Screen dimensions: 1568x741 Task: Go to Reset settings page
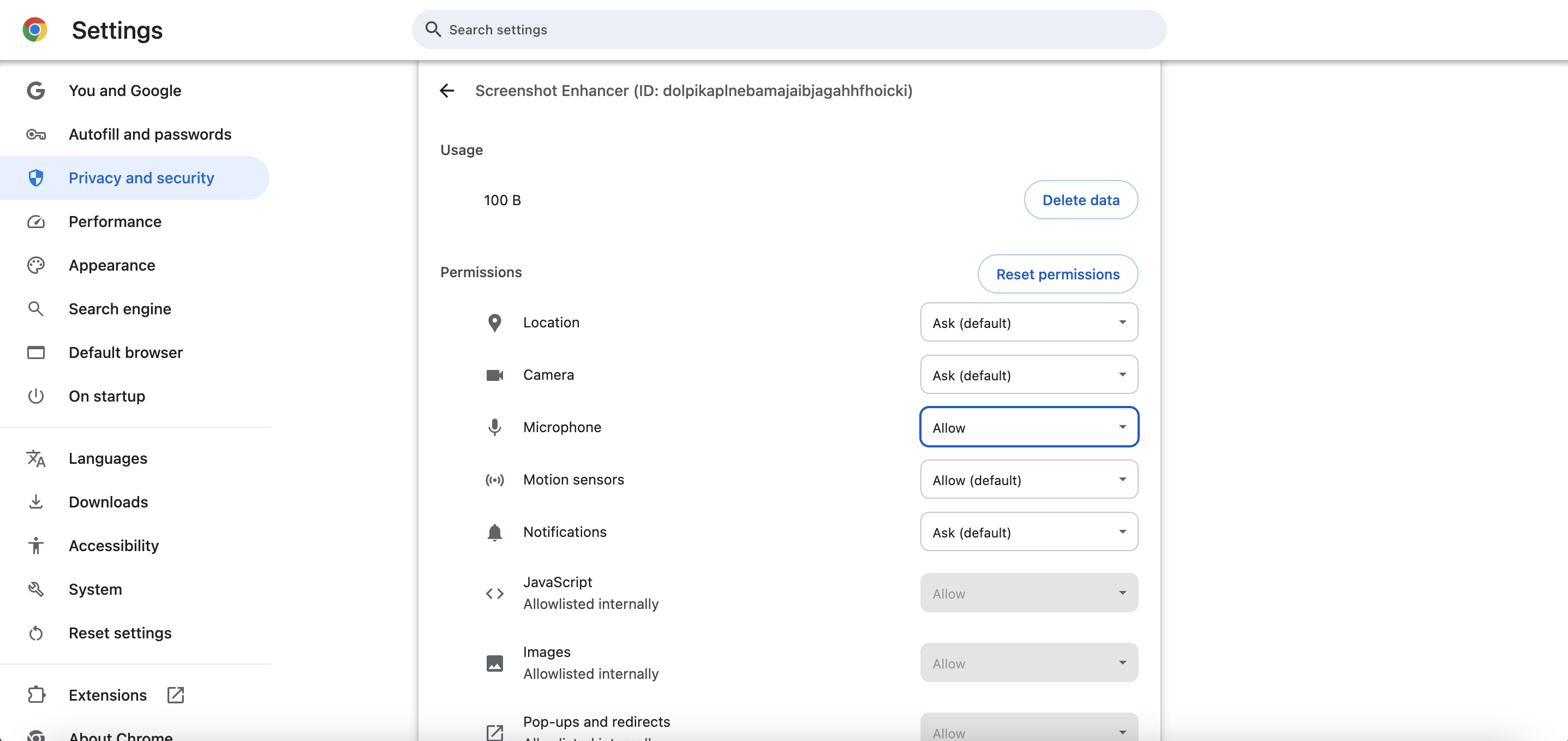tap(135, 633)
